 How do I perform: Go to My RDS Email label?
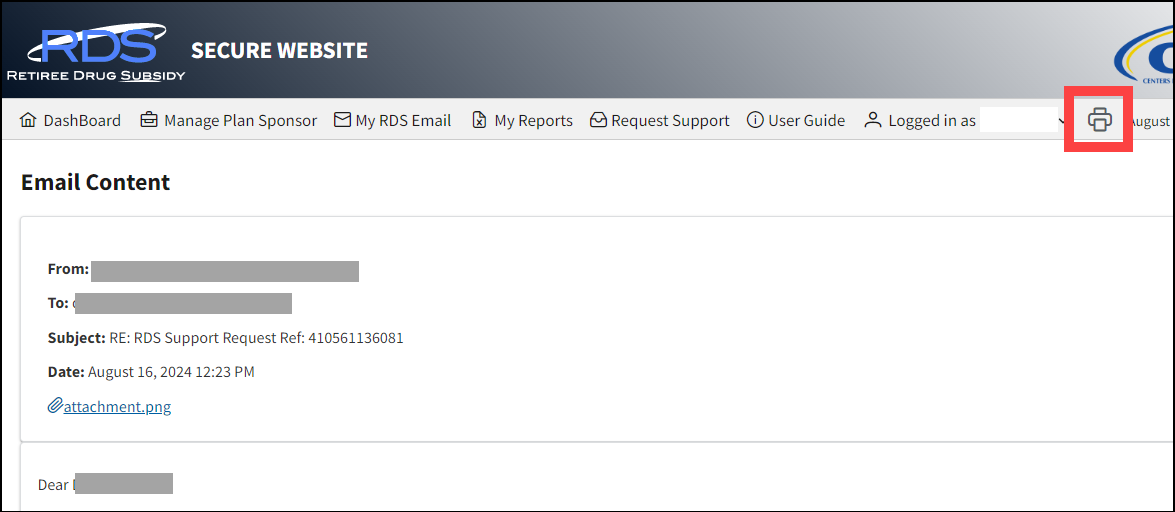(x=403, y=121)
